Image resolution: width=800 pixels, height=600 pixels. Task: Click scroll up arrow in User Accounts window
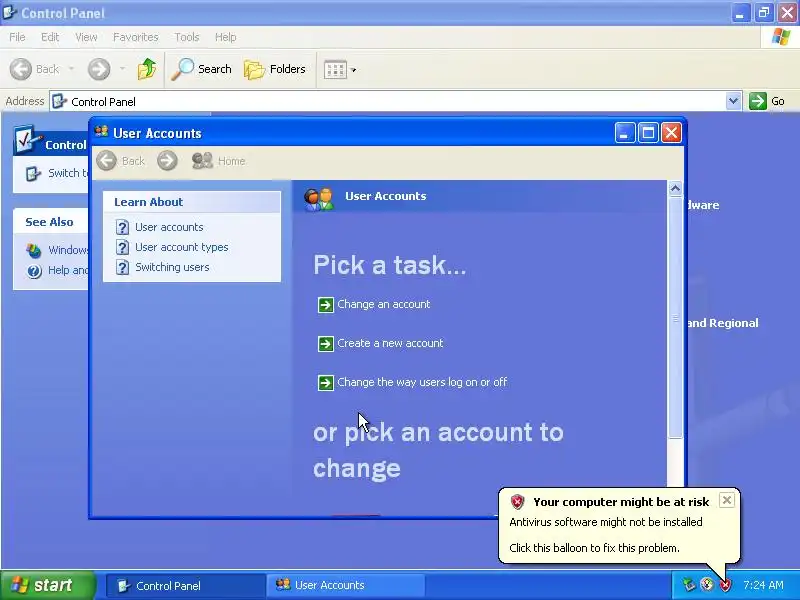click(675, 189)
